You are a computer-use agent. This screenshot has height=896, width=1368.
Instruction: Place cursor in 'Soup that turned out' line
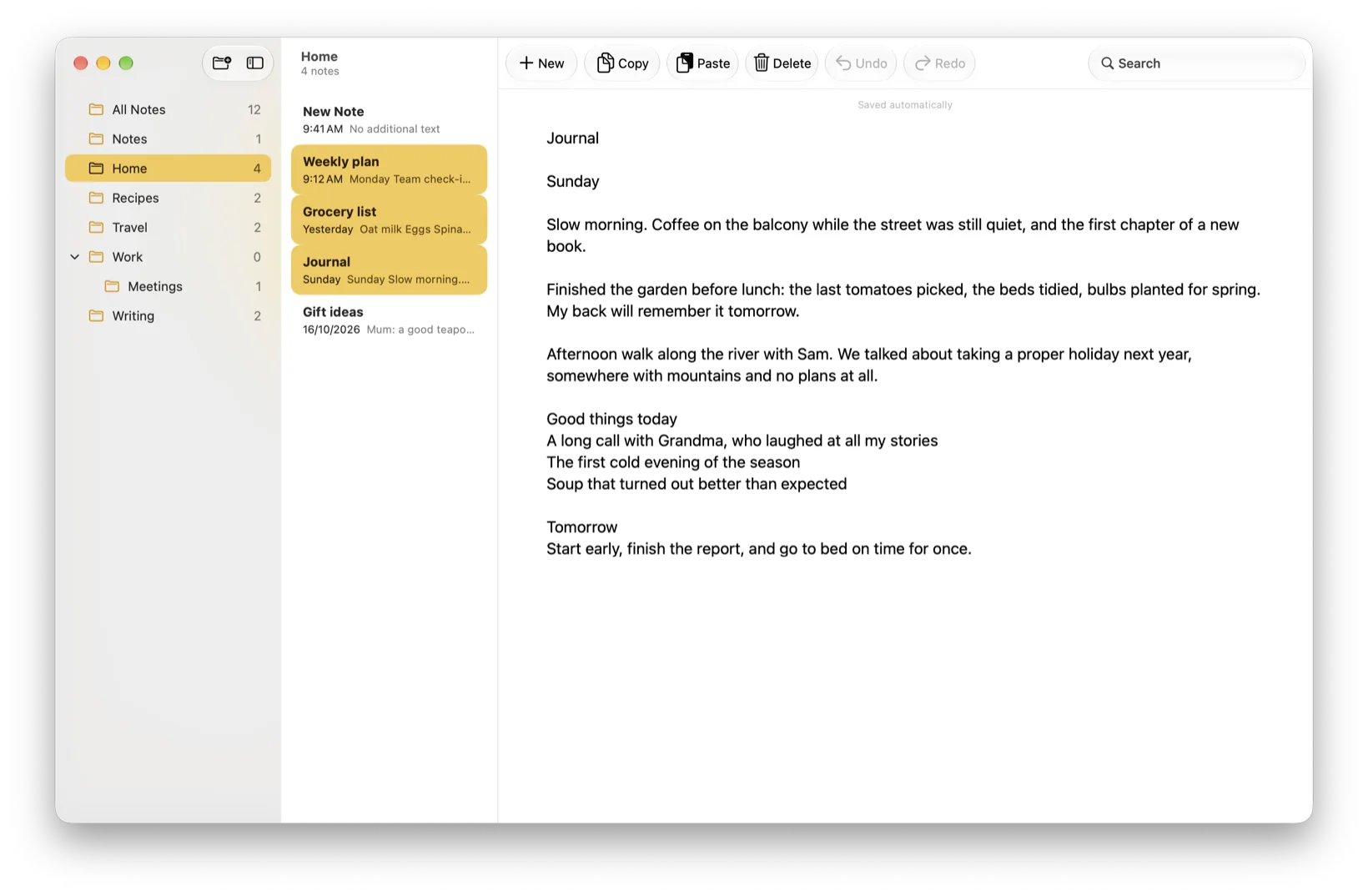(697, 484)
